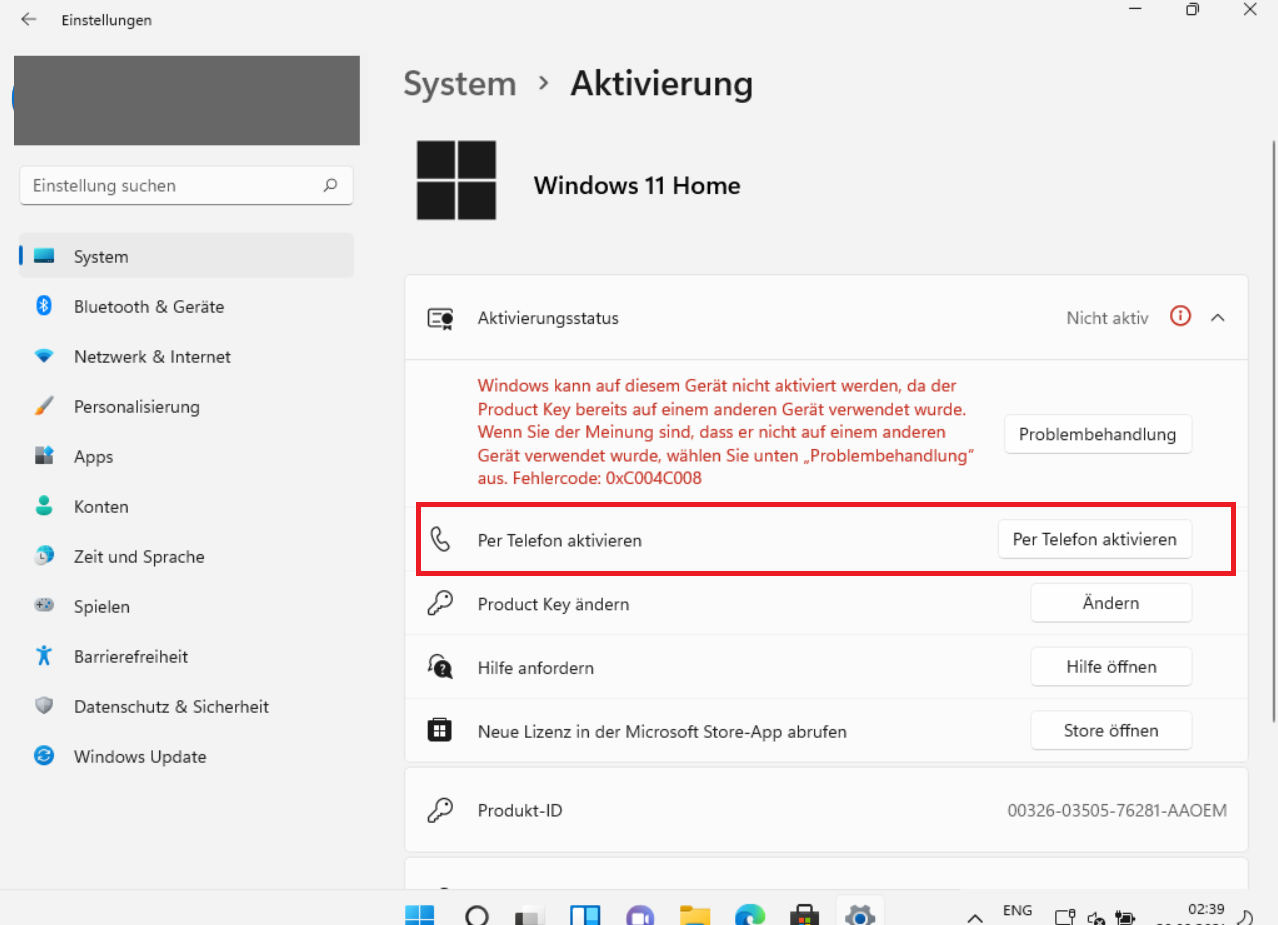Collapse the Aktivierungsstatus section

[x=1217, y=318]
